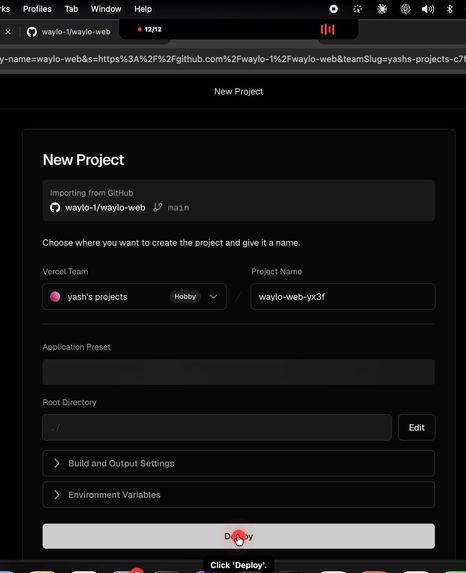466x573 pixels.
Task: Click the screen recording icon in menu bar
Action: (333, 9)
